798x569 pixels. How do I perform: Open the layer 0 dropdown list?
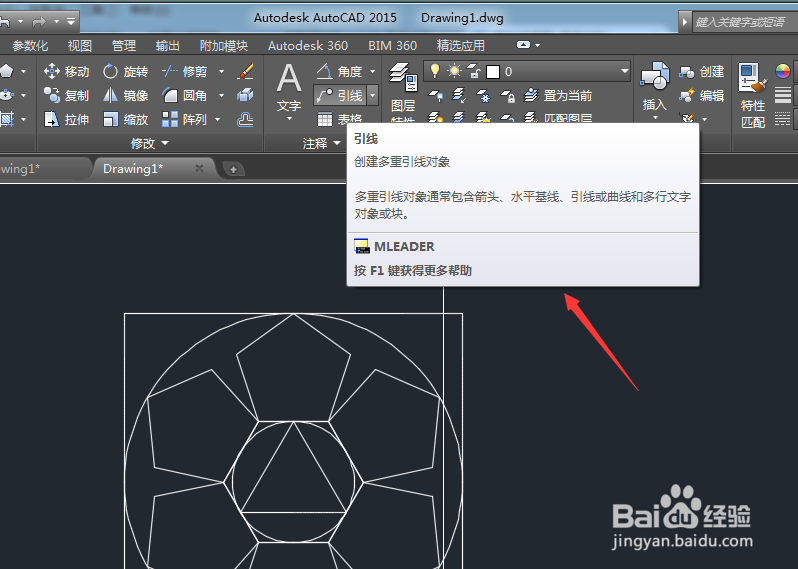(x=624, y=71)
